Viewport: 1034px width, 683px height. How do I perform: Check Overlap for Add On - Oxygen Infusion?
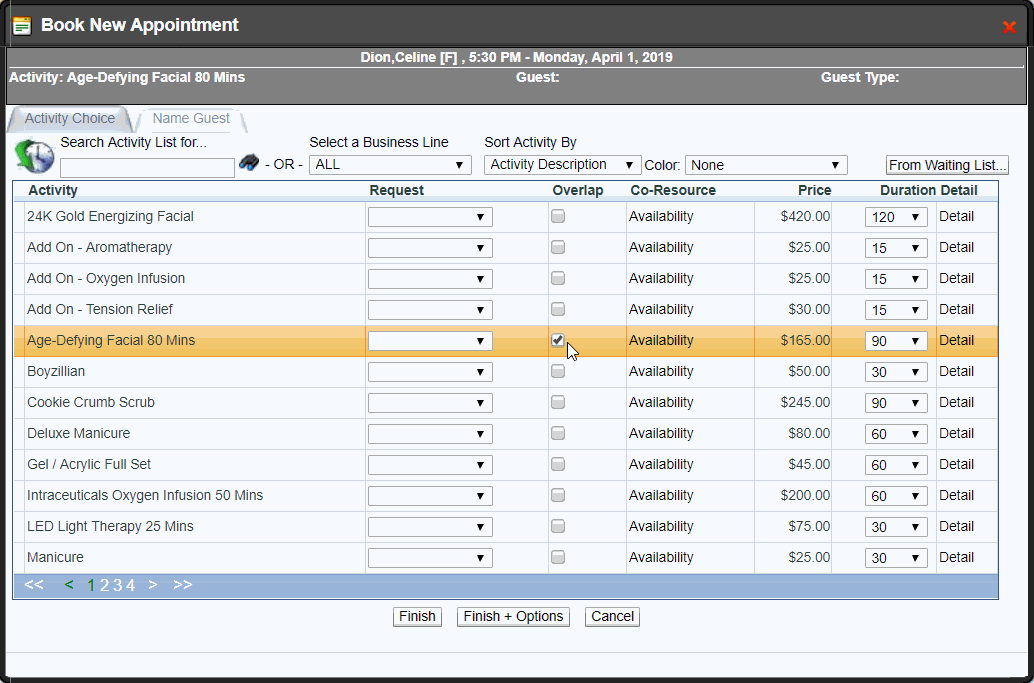(x=558, y=278)
